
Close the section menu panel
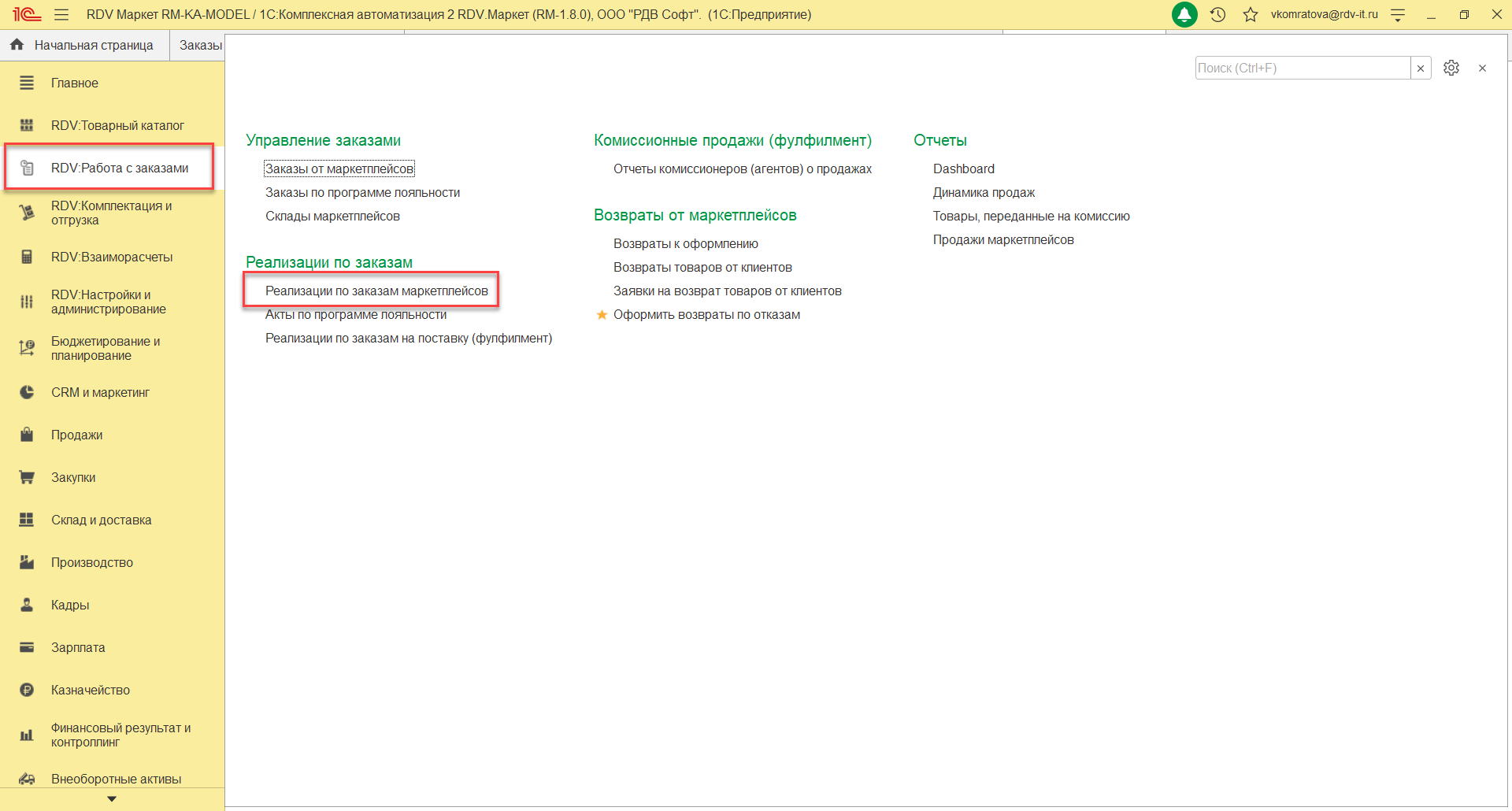[x=1483, y=68]
